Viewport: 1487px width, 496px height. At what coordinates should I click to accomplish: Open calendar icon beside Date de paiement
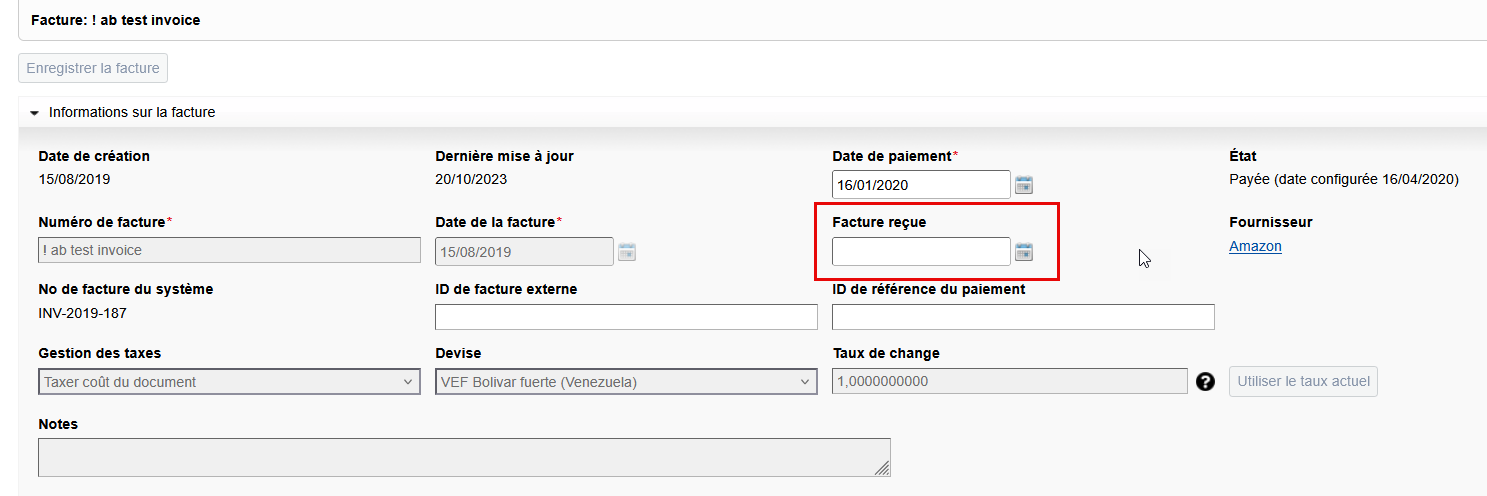point(1024,185)
